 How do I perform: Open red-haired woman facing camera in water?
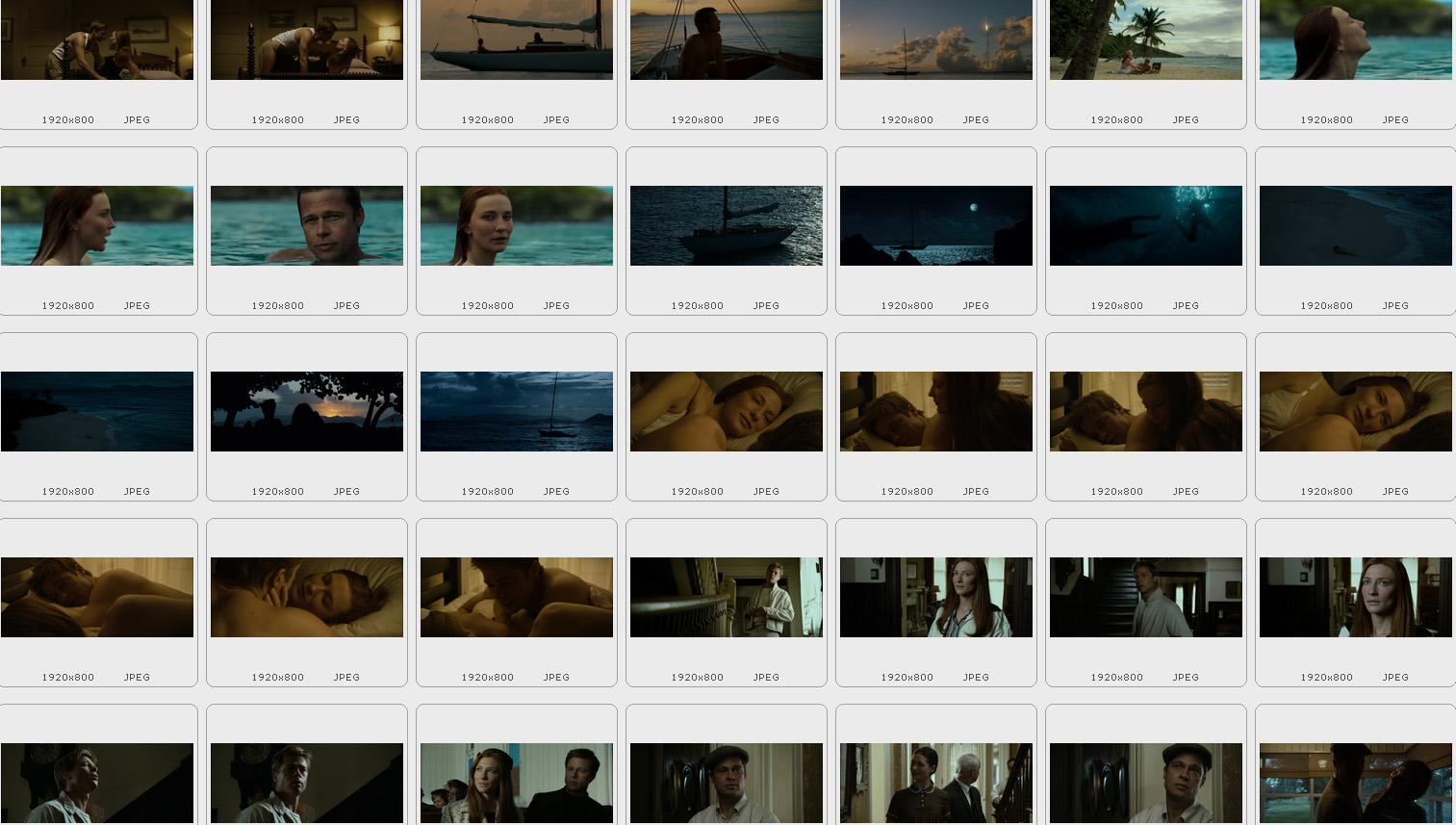tap(516, 225)
